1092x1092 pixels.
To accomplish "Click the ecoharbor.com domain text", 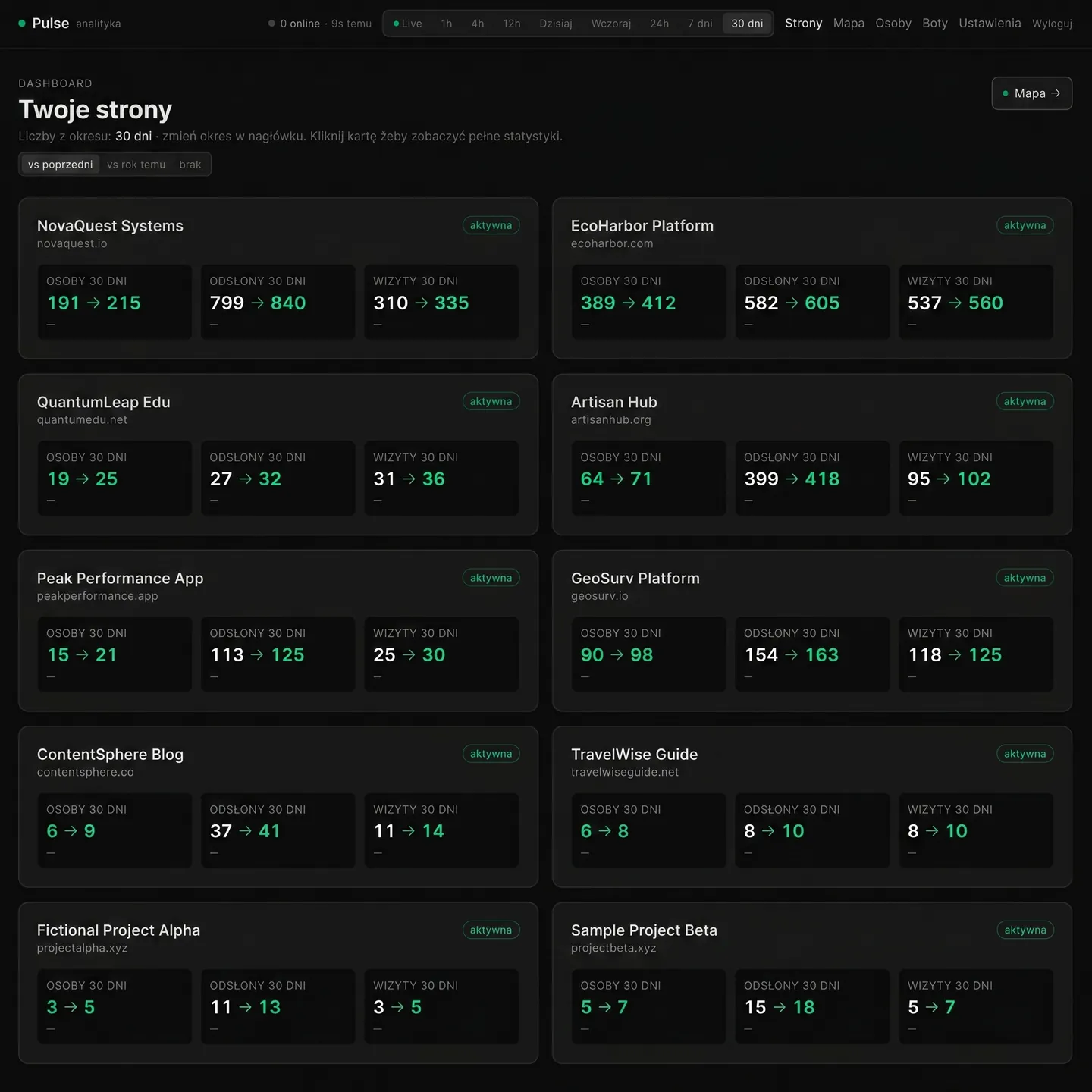I will click(612, 243).
